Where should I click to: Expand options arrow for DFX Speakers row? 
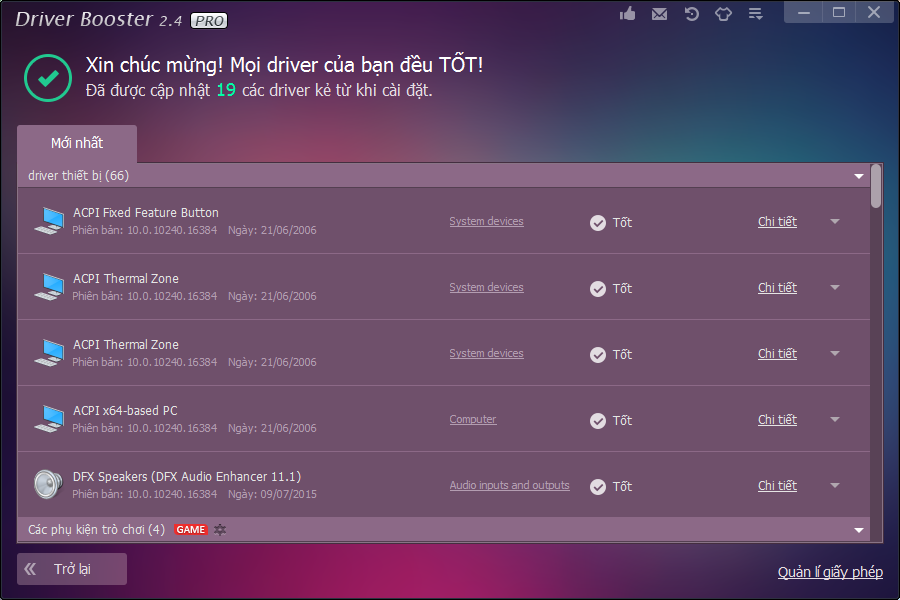pos(835,486)
